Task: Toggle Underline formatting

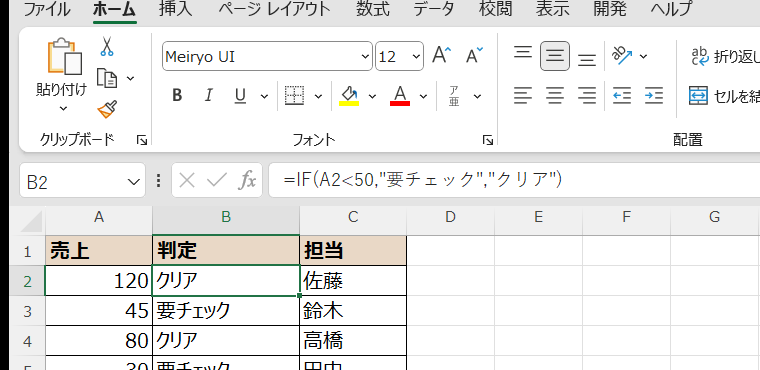Action: [x=240, y=96]
